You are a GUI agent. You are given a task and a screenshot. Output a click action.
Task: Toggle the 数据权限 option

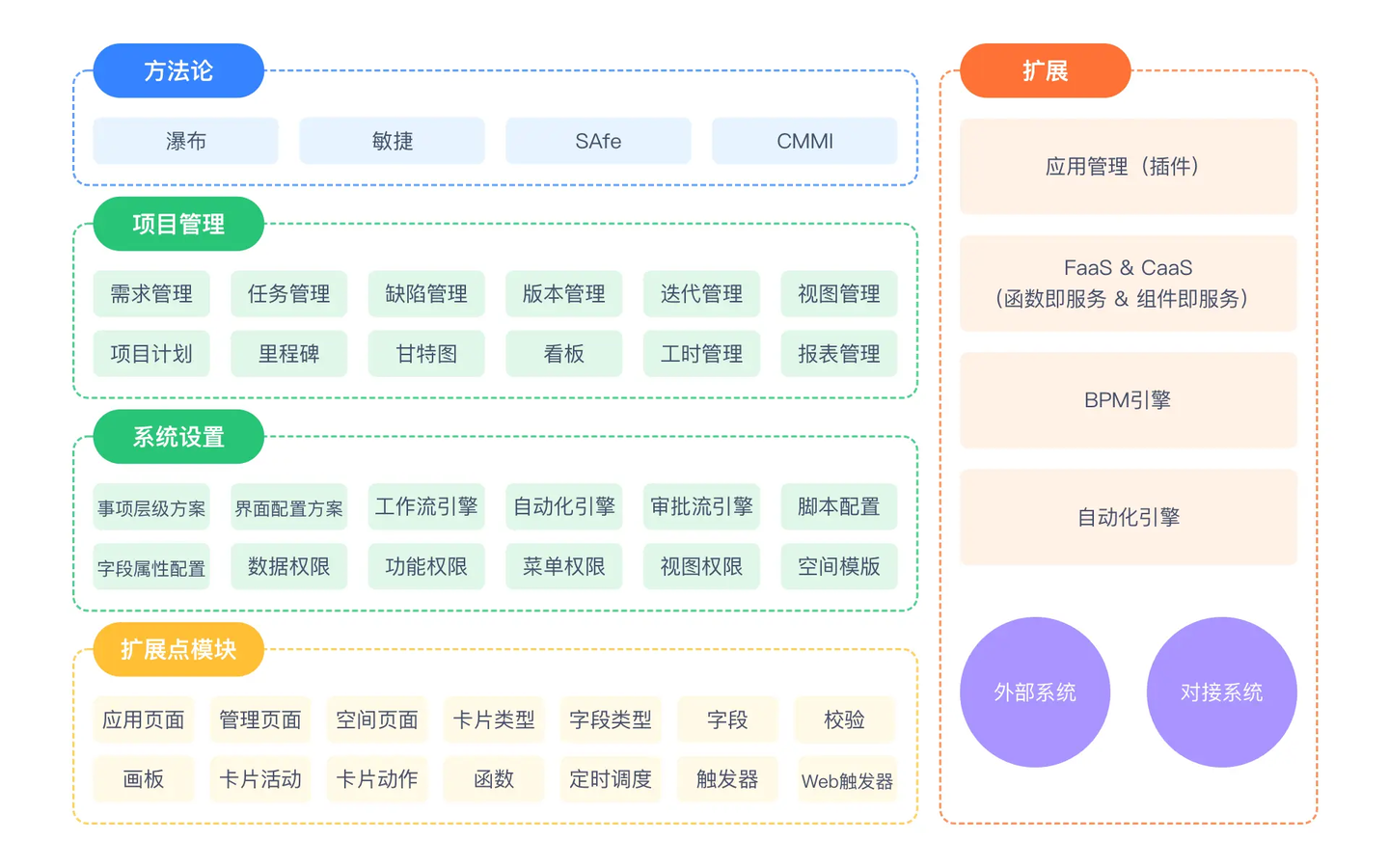(288, 566)
